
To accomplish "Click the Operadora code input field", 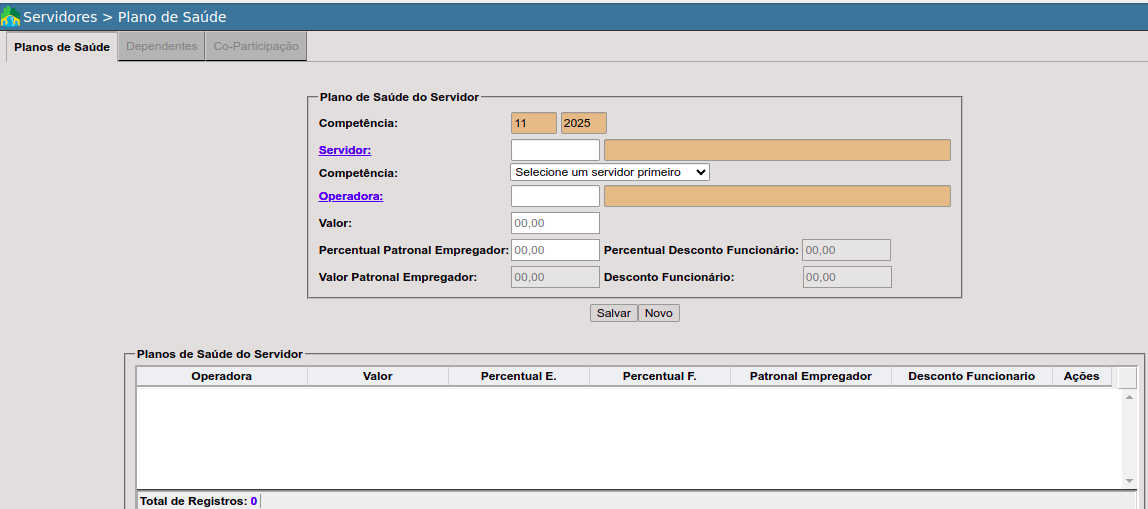I will 555,196.
